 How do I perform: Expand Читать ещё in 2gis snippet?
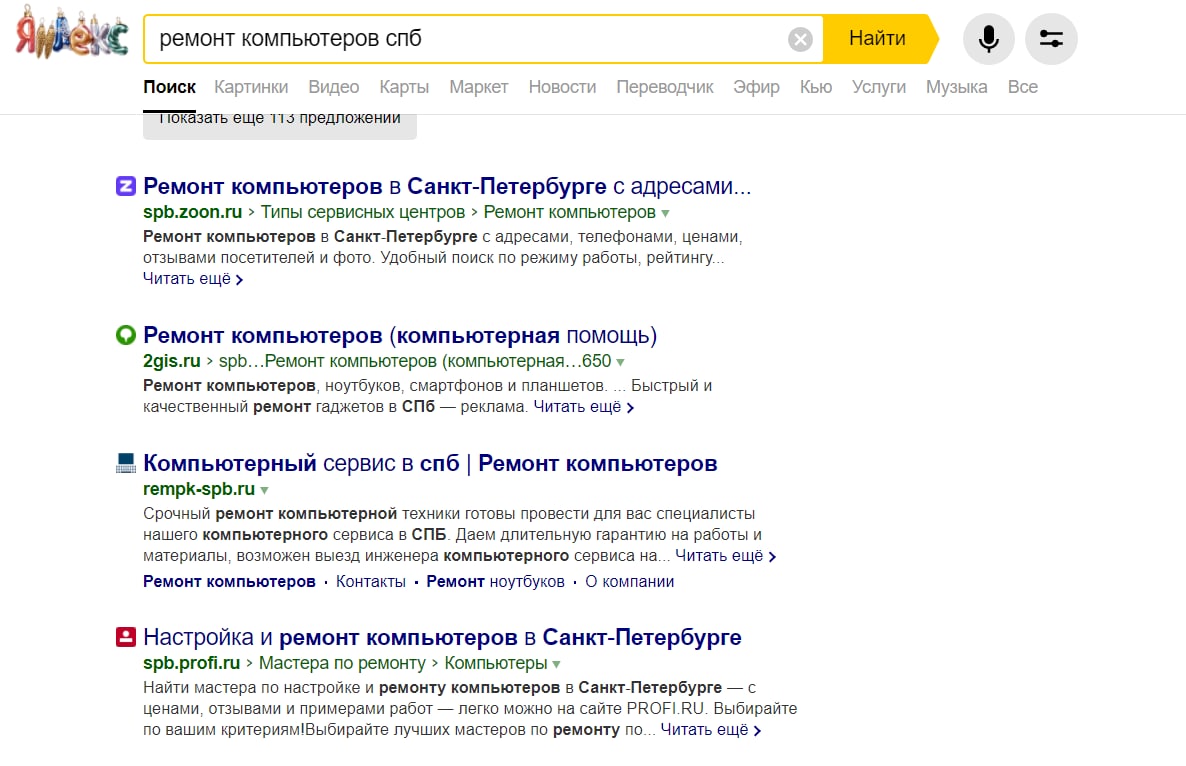[x=583, y=406]
